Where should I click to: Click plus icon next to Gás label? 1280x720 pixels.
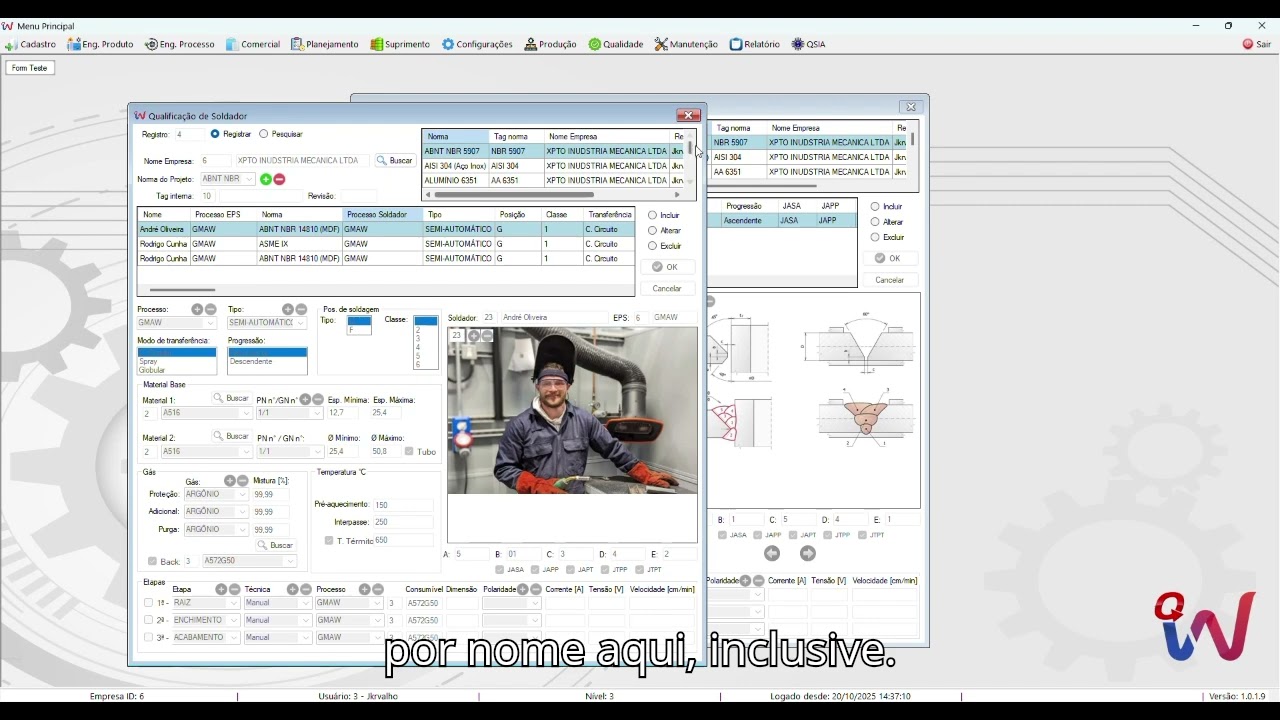(229, 481)
